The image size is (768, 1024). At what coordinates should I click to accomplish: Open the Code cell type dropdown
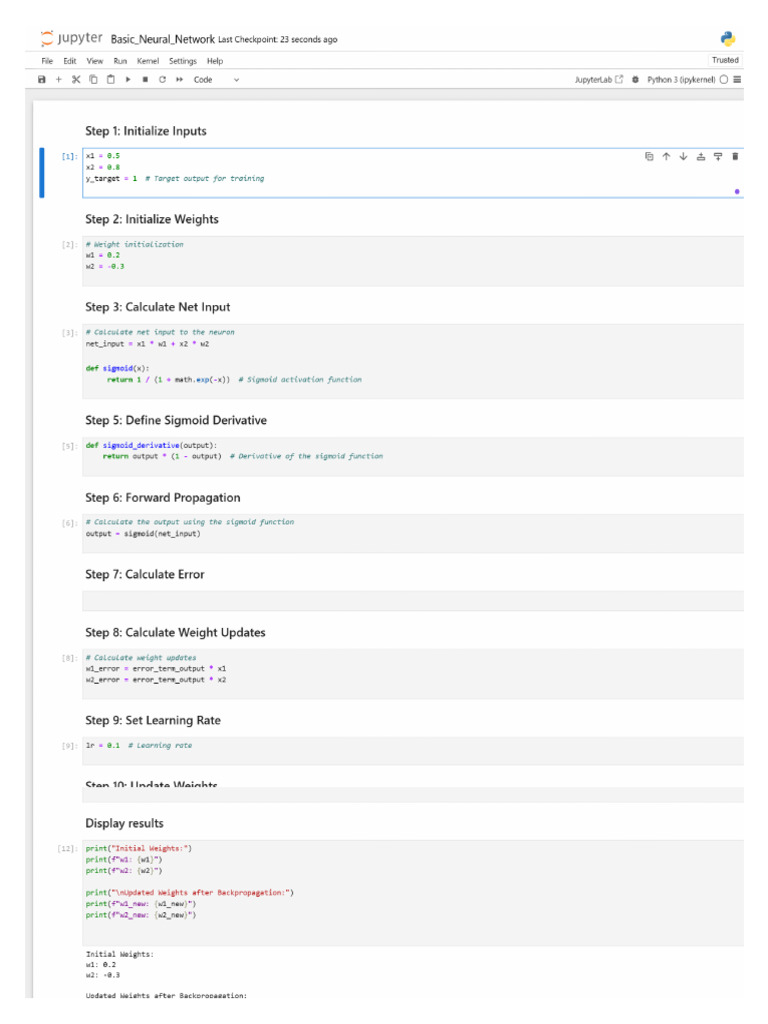(216, 79)
